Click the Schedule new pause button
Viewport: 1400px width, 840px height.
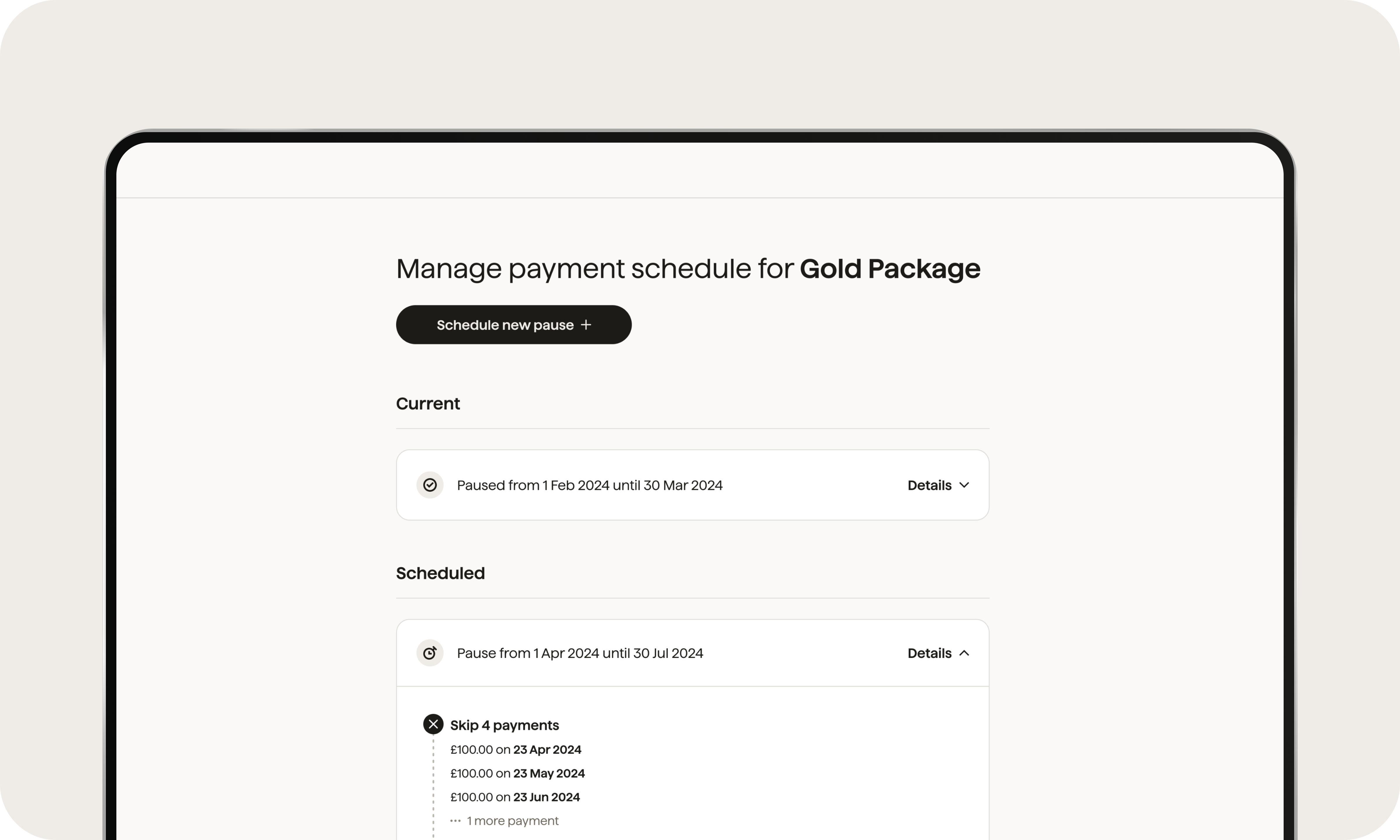point(513,325)
